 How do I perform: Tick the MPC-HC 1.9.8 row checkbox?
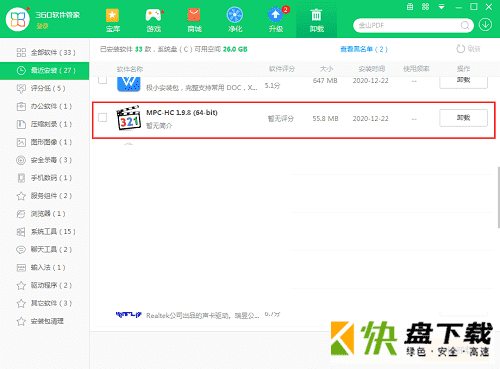coord(103,118)
